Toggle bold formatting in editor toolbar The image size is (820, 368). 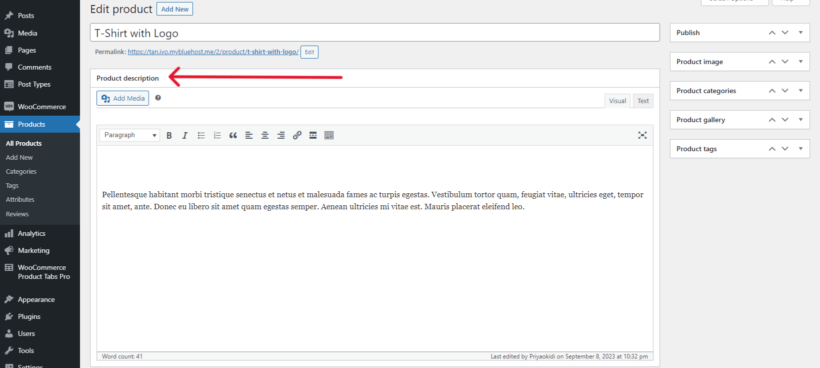[169, 135]
